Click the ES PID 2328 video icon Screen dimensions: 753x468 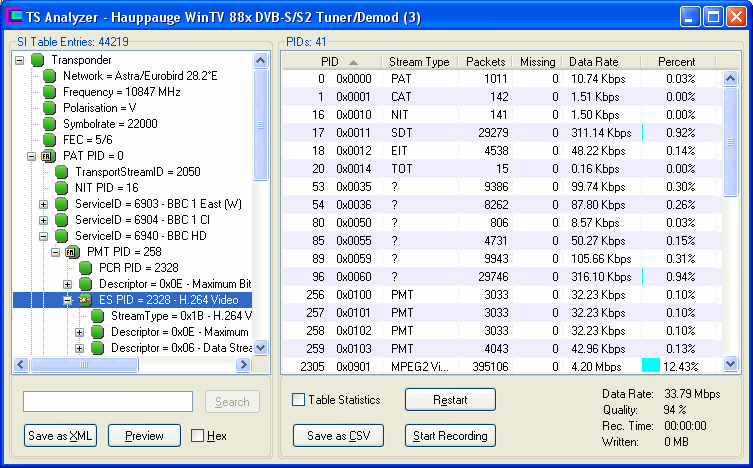tap(85, 300)
